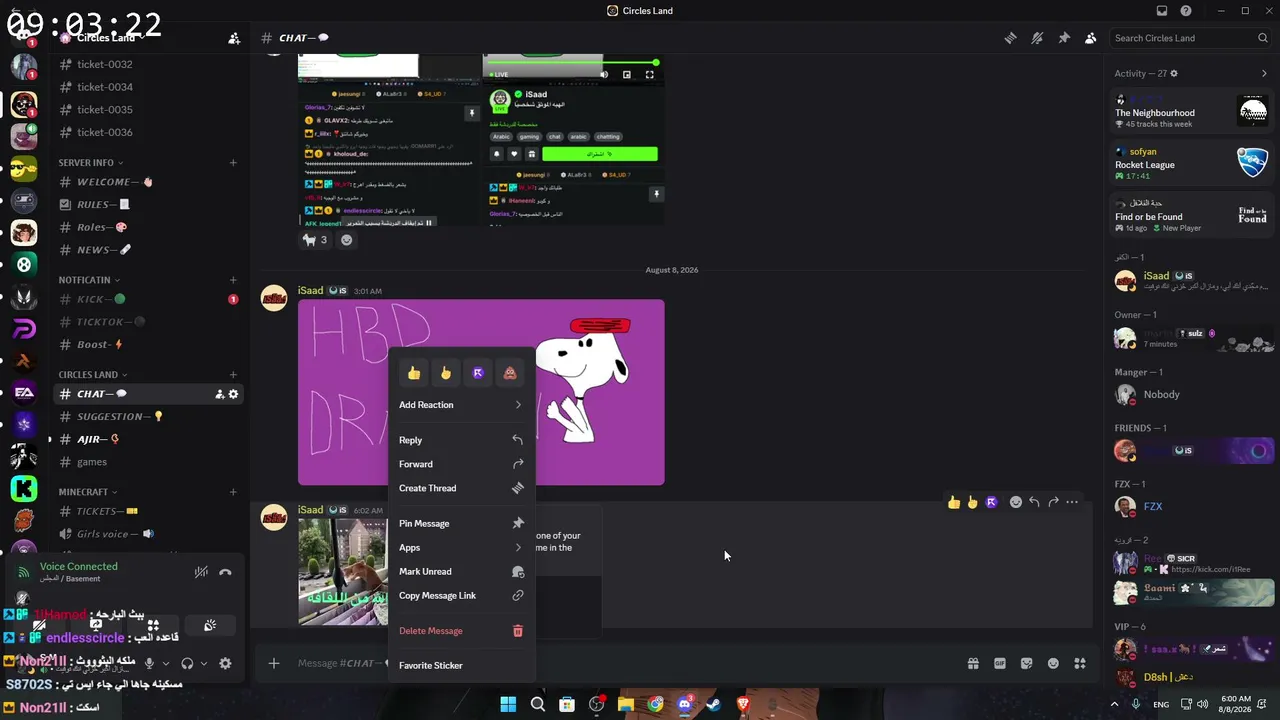Choose Copy Message Link

[461, 595]
